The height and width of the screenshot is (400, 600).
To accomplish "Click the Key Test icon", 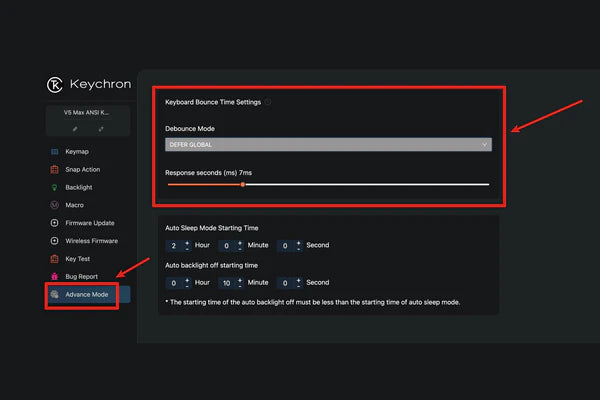I will click(55, 259).
